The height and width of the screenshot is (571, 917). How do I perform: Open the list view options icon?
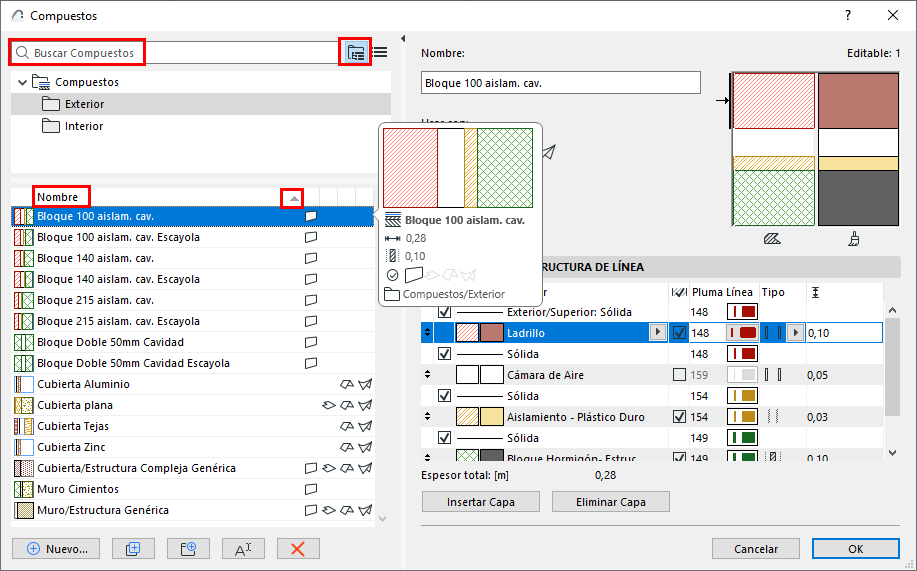tap(380, 53)
